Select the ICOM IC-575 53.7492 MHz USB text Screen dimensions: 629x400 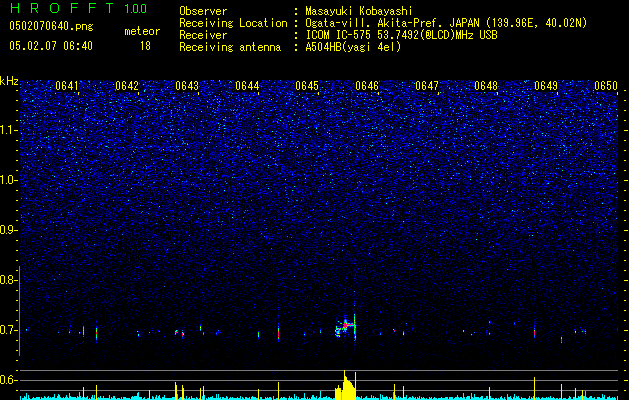401,35
